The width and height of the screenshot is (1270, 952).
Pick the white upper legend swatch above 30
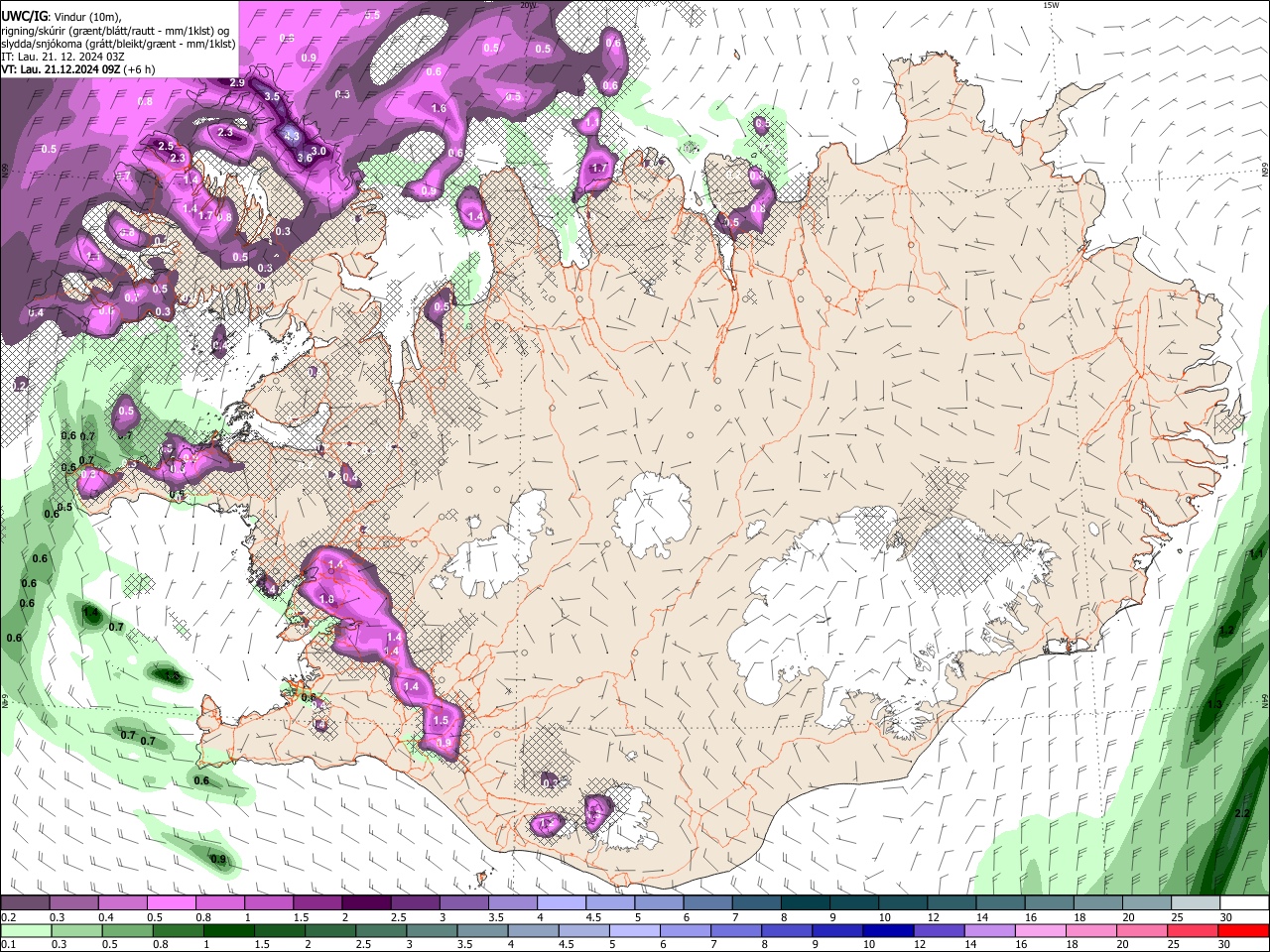tap(1244, 902)
